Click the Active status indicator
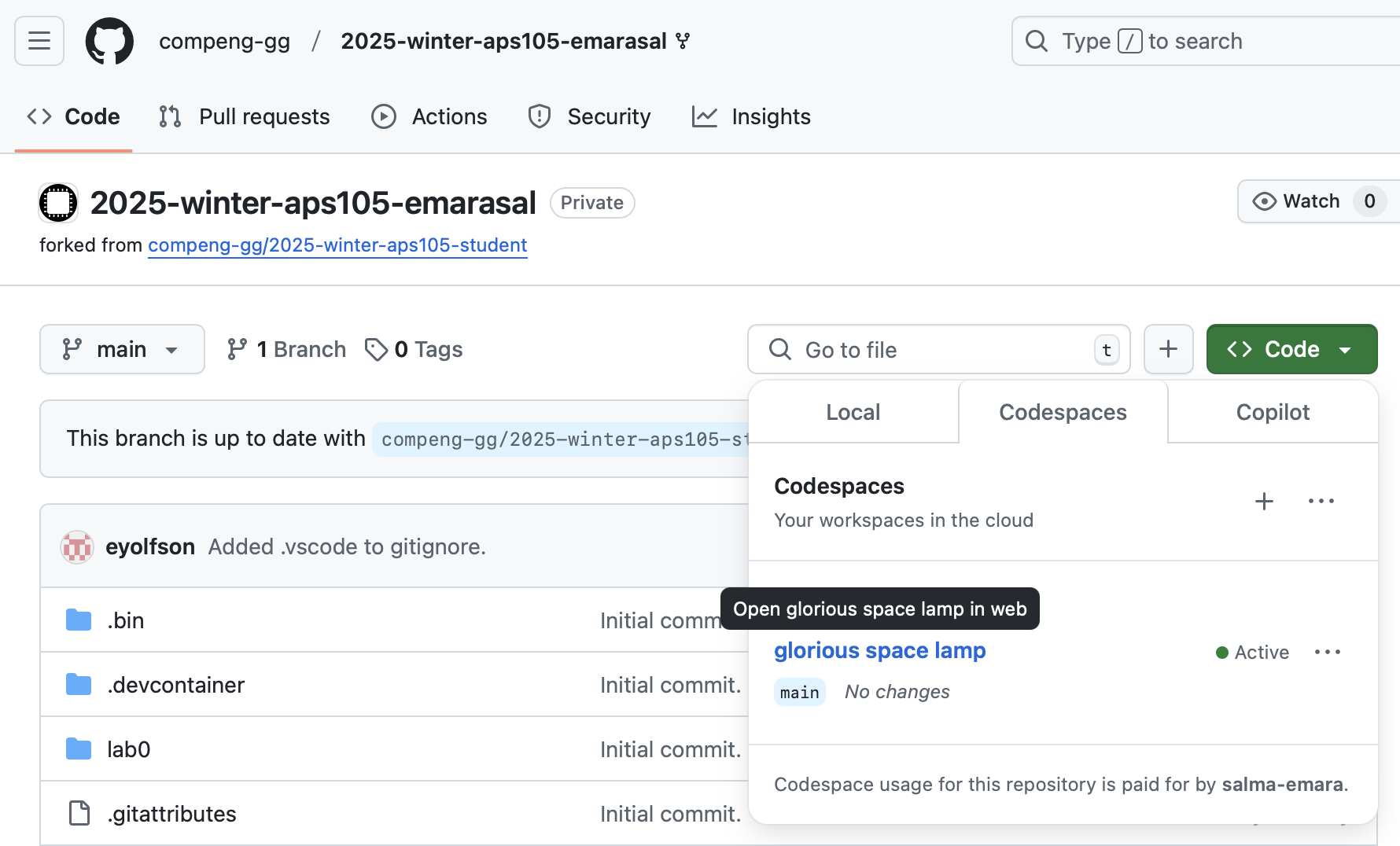Viewport: 1400px width, 846px height. [x=1252, y=652]
